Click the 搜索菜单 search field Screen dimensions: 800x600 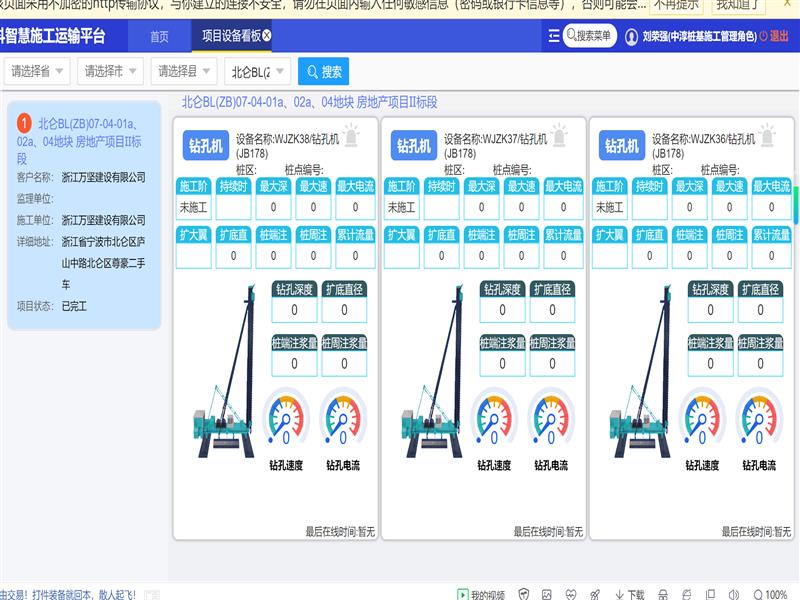pos(590,36)
